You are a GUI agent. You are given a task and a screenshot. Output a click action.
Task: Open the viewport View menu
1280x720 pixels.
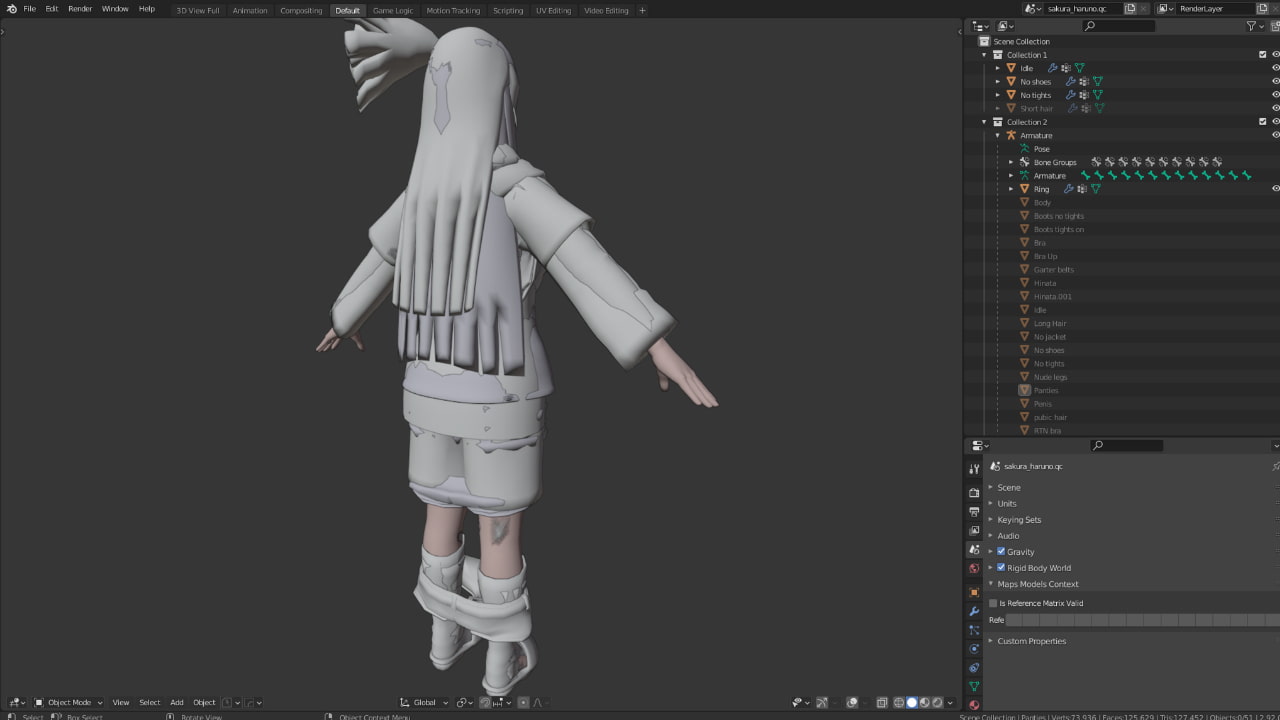[120, 702]
